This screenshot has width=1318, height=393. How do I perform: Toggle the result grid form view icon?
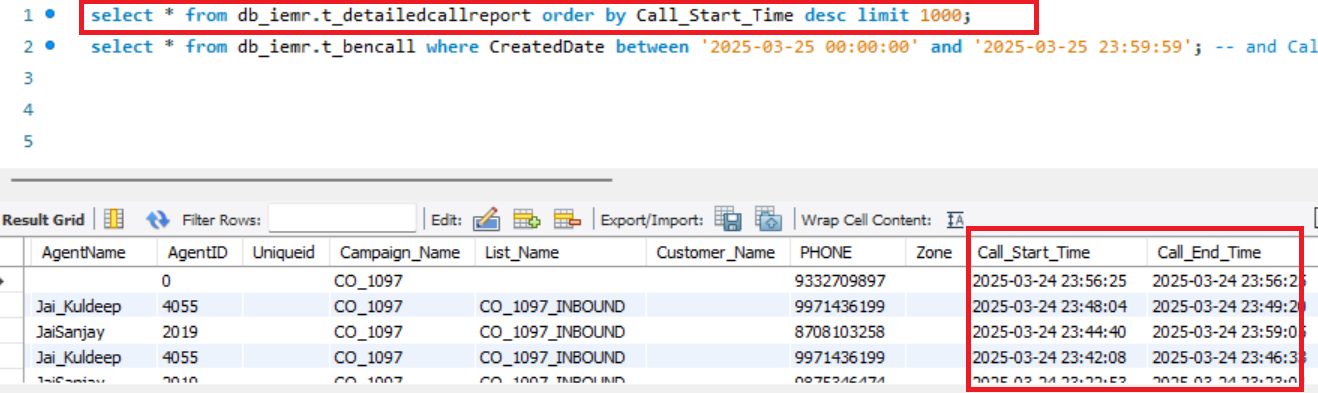point(113,219)
